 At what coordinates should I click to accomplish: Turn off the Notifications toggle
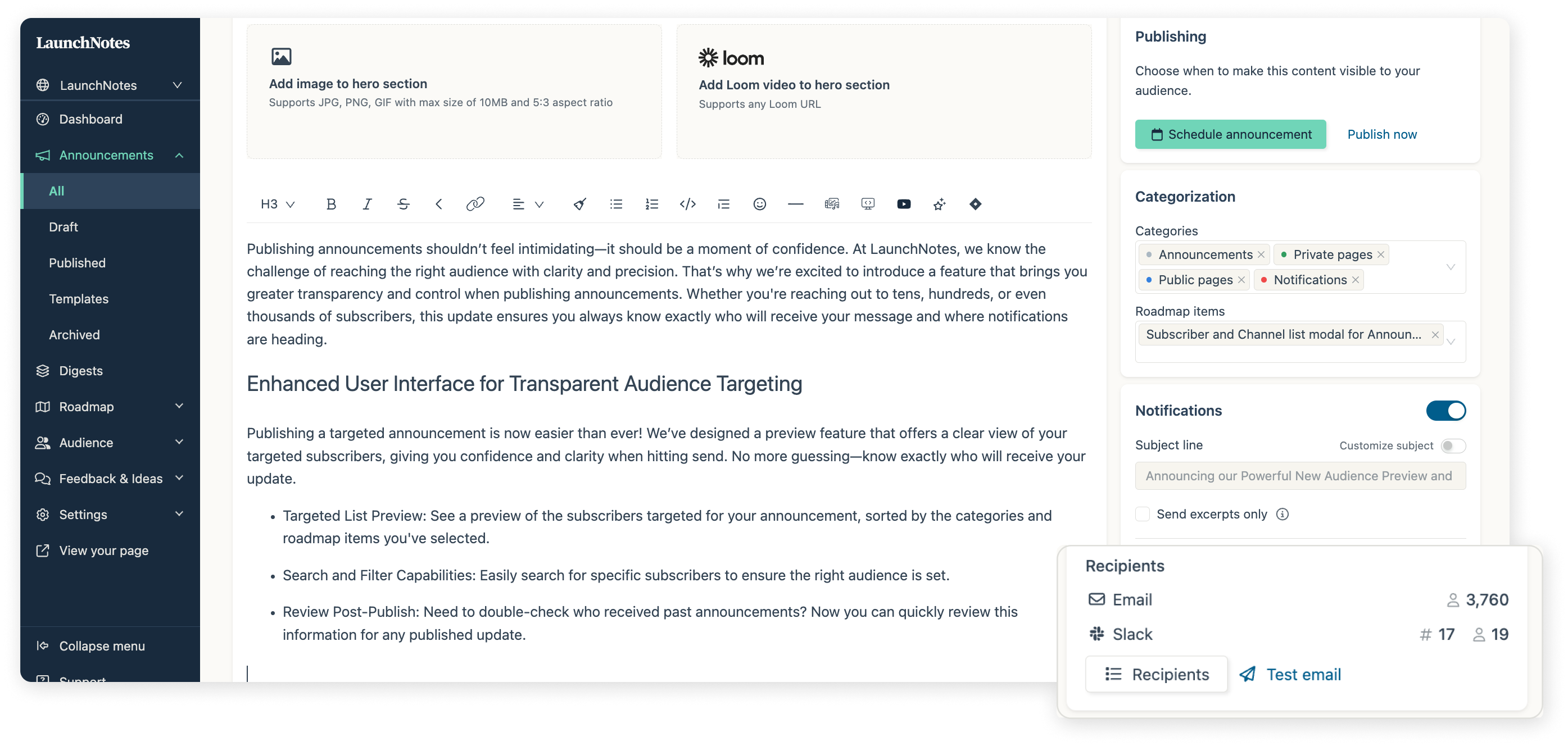[x=1445, y=411]
